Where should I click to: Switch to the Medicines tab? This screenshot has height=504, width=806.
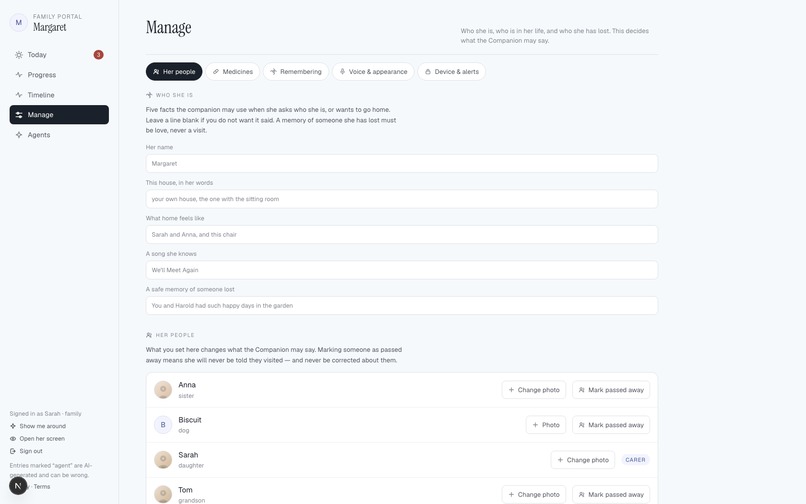[x=233, y=71]
